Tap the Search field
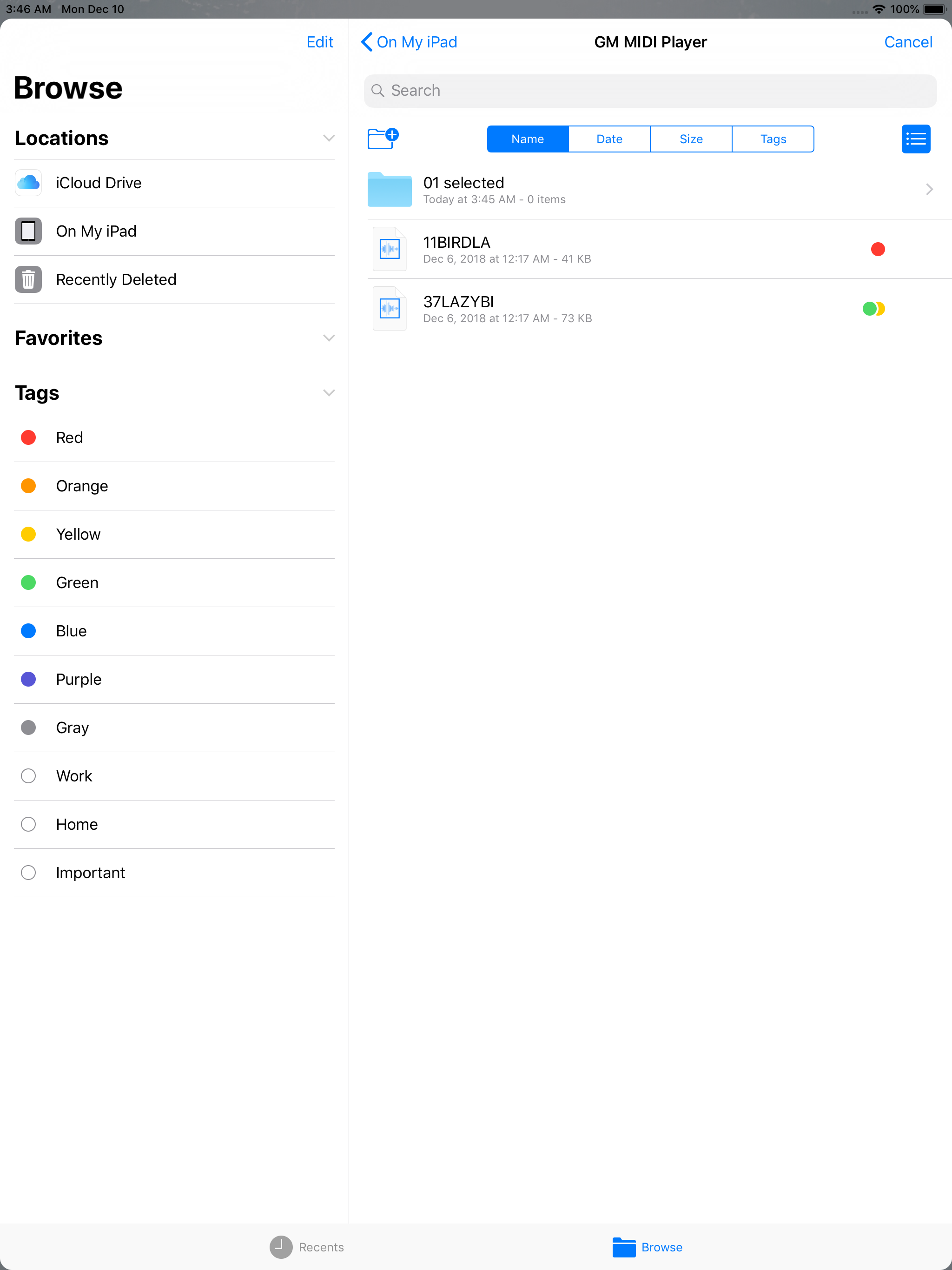This screenshot has height=1270, width=952. (649, 90)
